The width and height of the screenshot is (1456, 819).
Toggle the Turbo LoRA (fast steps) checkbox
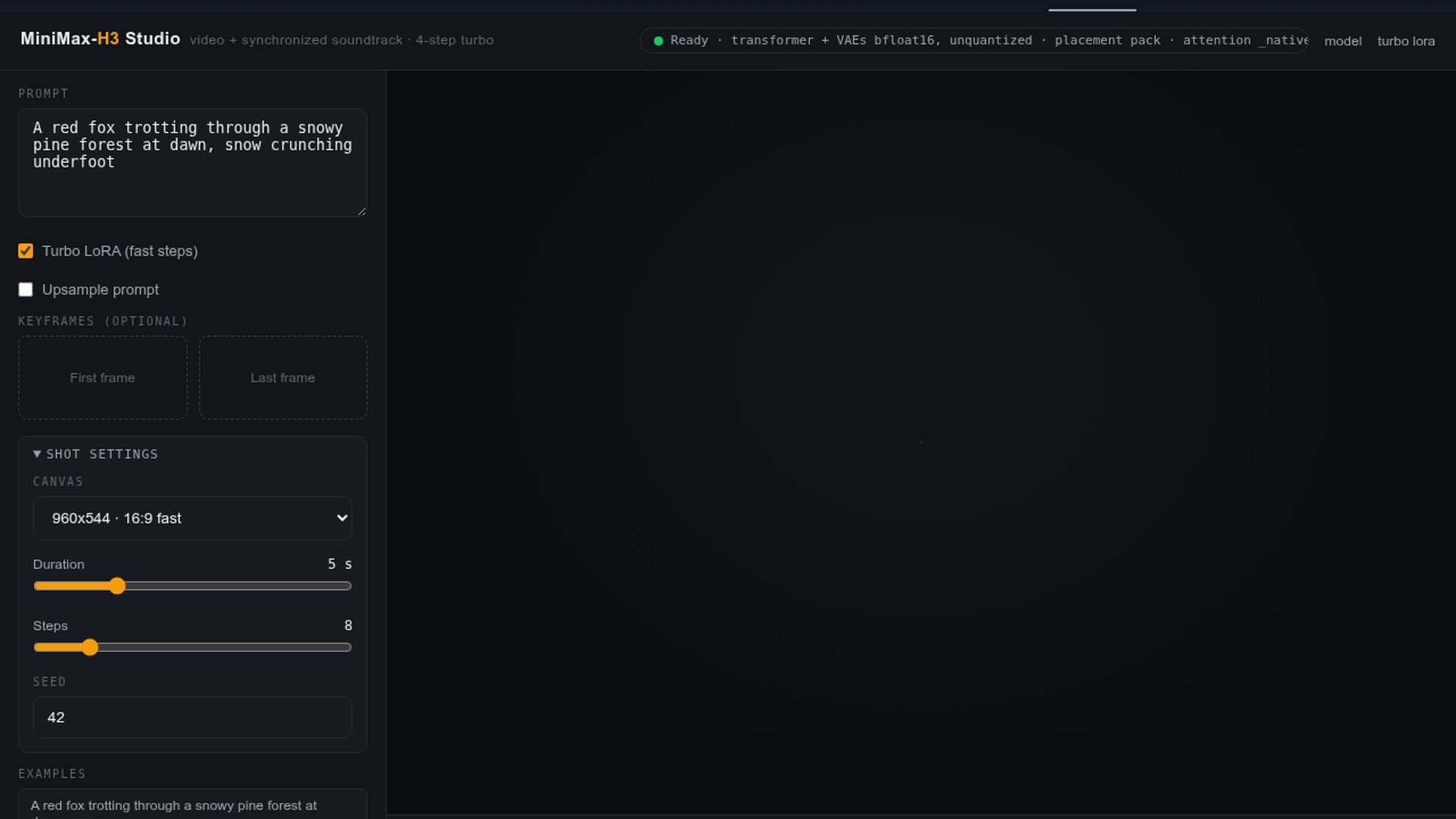26,251
